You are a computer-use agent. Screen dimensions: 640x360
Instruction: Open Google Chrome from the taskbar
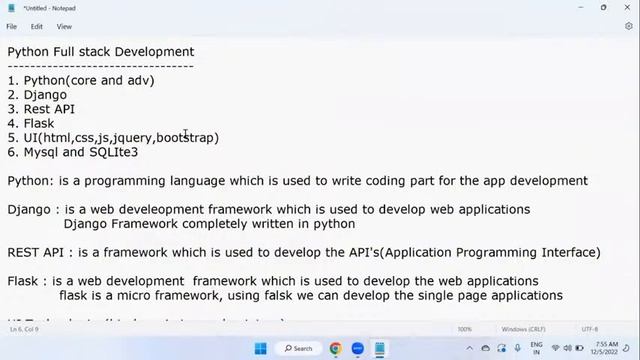click(336, 349)
